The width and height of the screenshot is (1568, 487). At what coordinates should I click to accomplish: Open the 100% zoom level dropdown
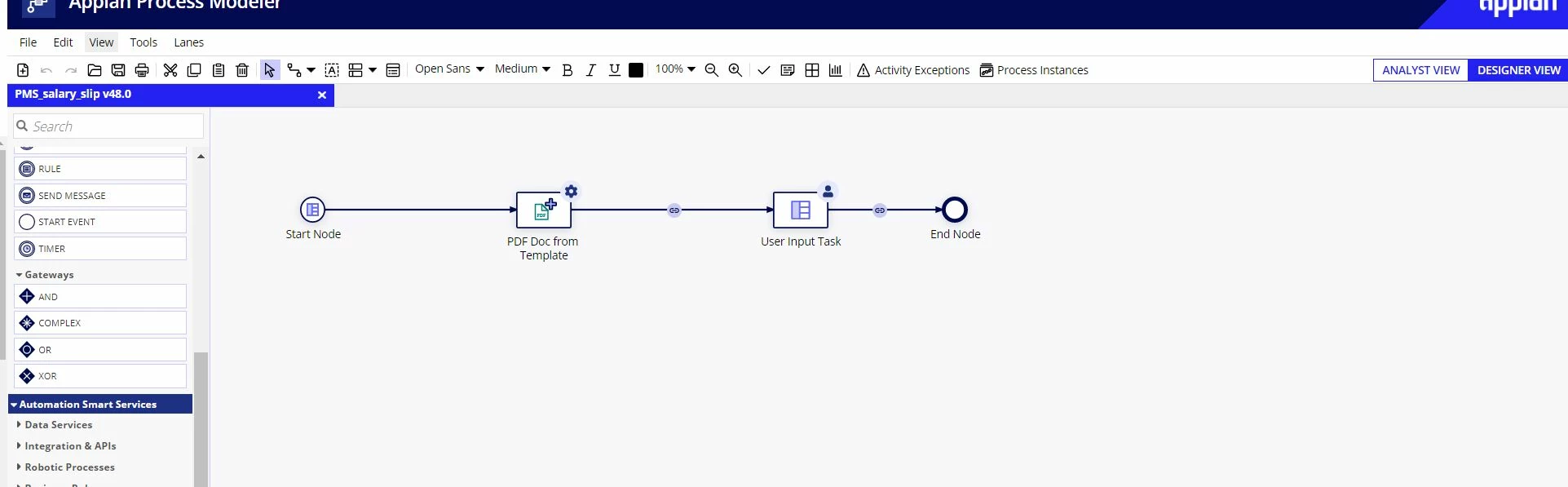[x=675, y=69]
